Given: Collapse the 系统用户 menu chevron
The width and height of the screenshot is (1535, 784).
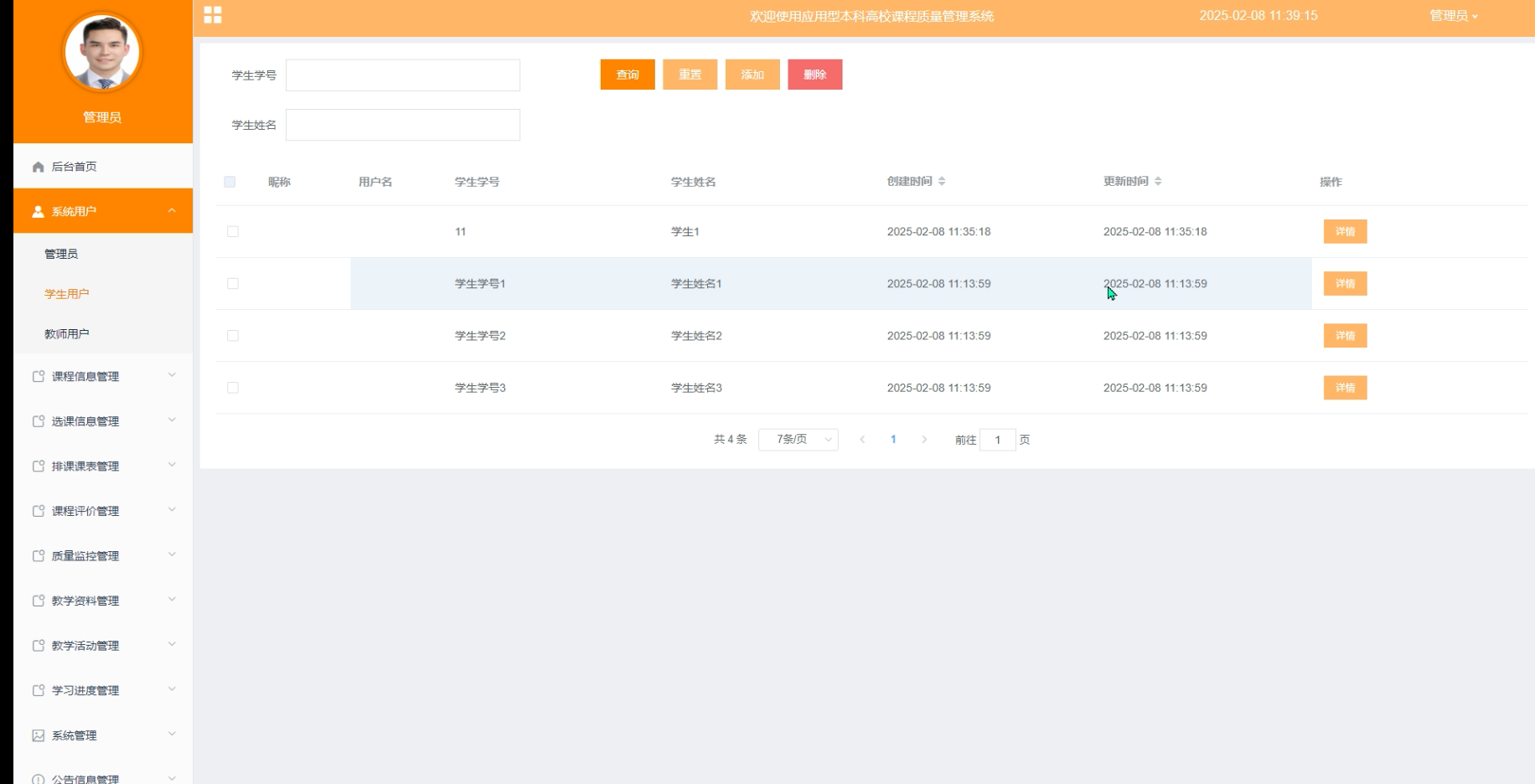Looking at the screenshot, I should click(172, 210).
